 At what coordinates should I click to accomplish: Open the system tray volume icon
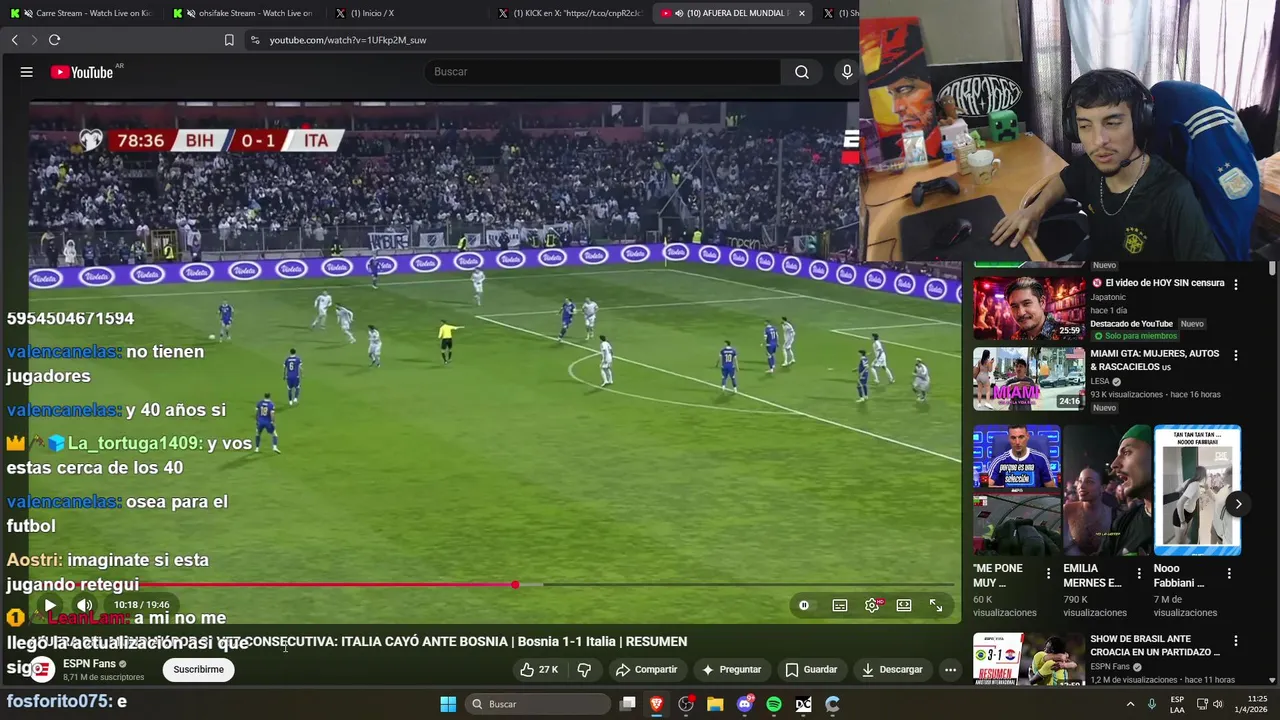[1218, 704]
